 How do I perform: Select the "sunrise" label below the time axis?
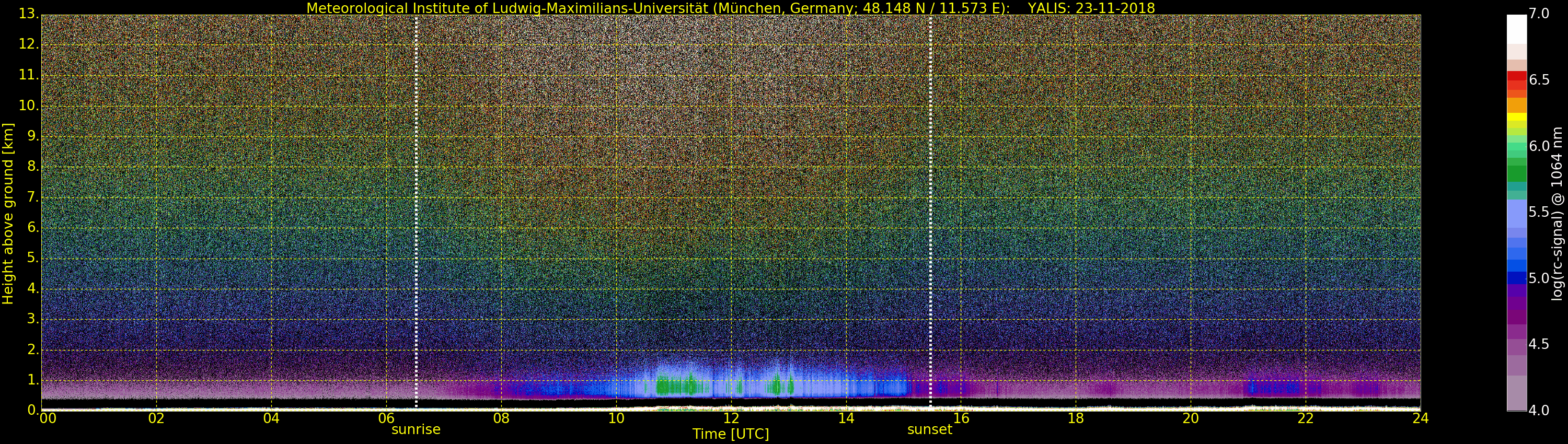click(x=416, y=429)
